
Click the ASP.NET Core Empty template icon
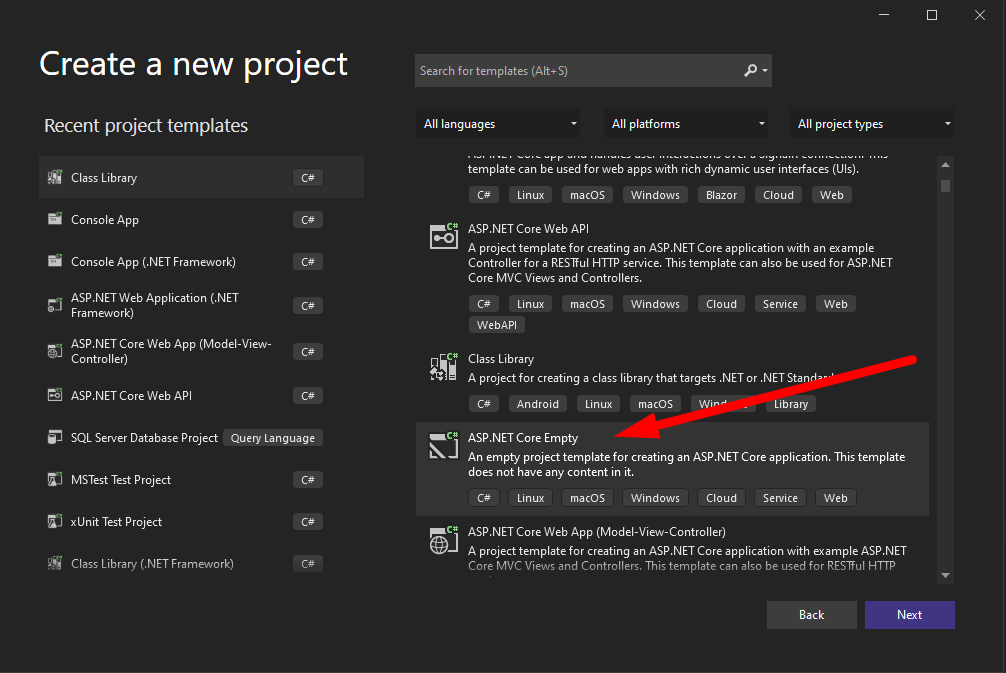[x=443, y=445]
